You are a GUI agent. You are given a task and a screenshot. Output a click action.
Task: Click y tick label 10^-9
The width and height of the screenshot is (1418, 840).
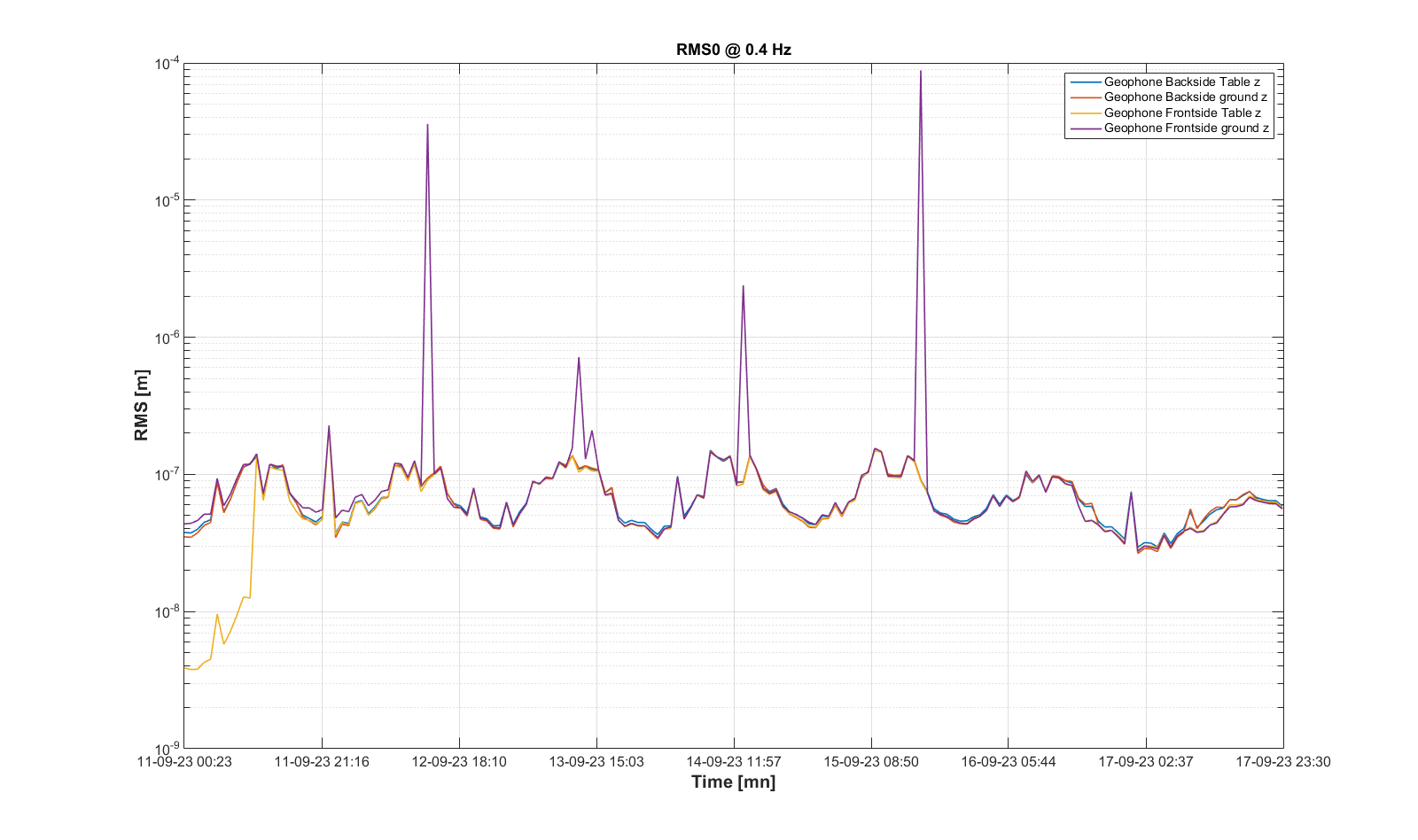coord(167,748)
